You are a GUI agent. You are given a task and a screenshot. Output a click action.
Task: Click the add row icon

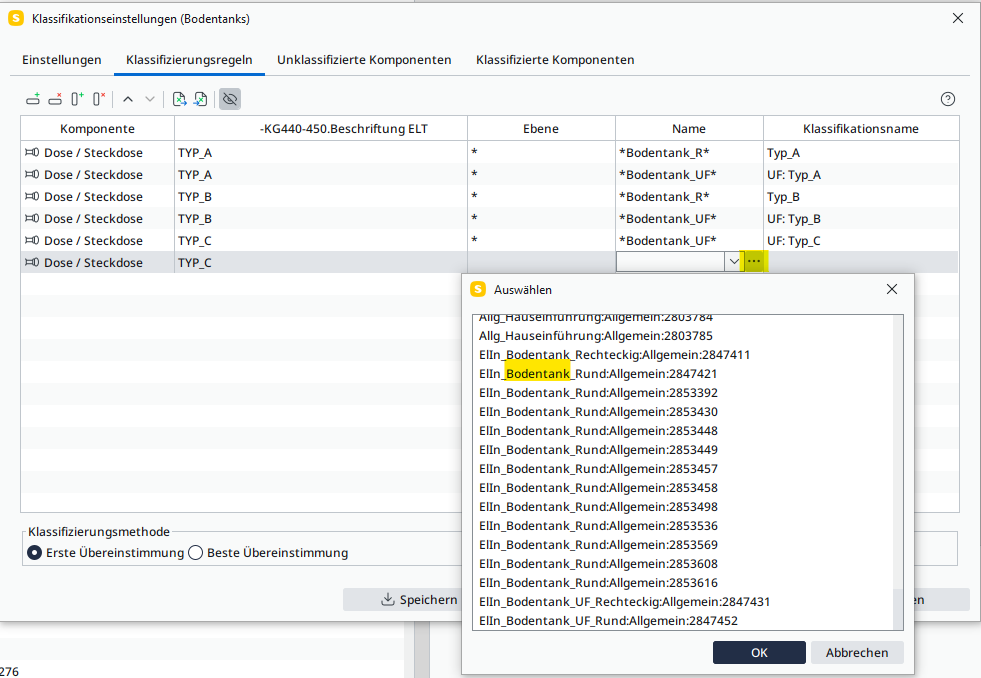tap(33, 99)
